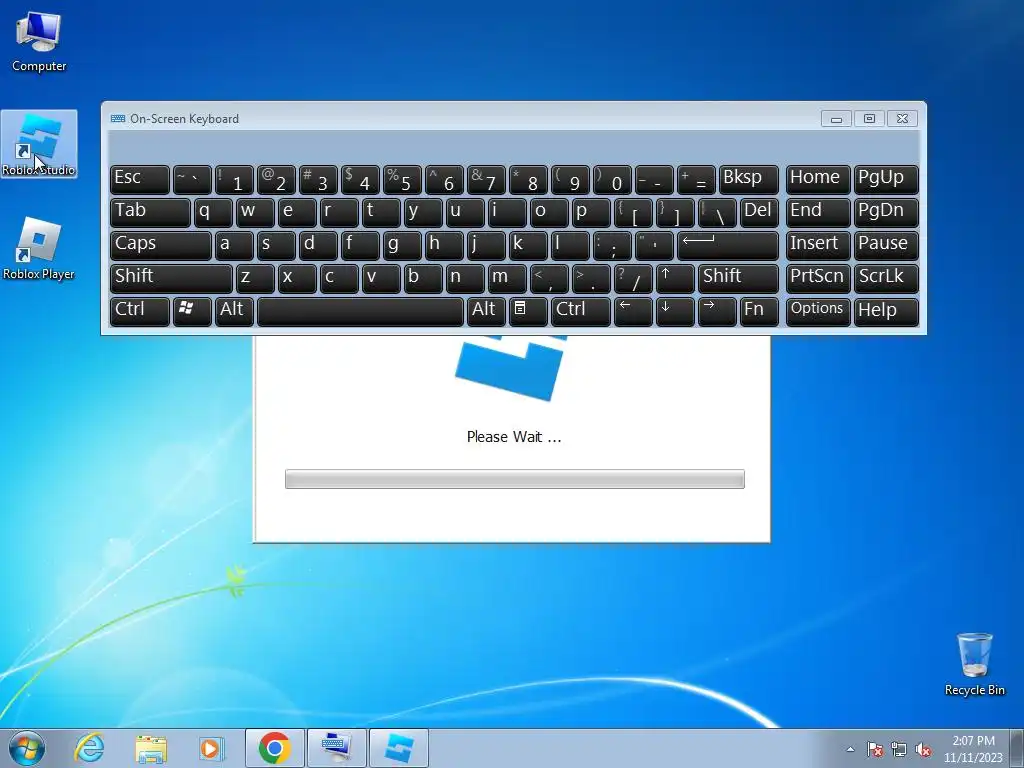Select the Recycle Bin icon
Viewport: 1024px width, 768px height.
click(974, 664)
